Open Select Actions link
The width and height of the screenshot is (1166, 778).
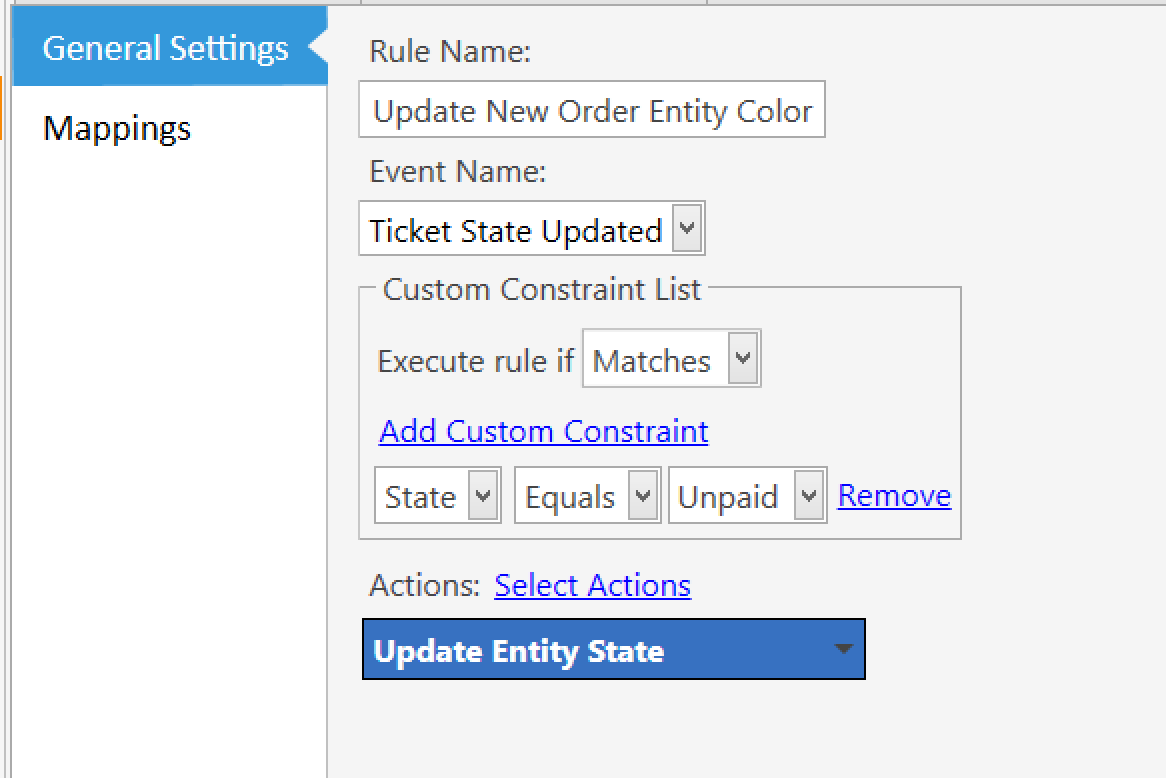click(x=593, y=585)
